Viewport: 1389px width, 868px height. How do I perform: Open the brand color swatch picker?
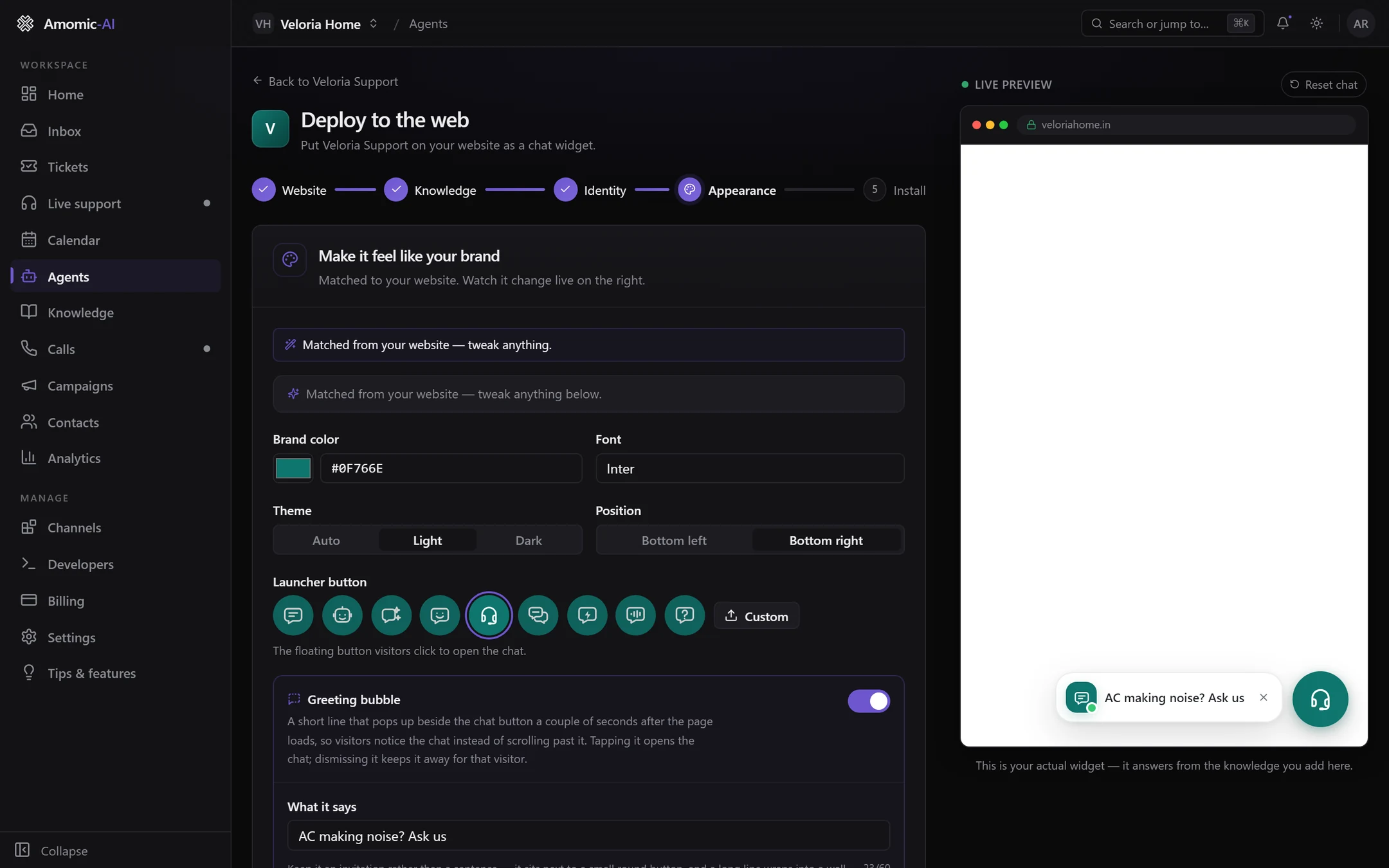(293, 468)
